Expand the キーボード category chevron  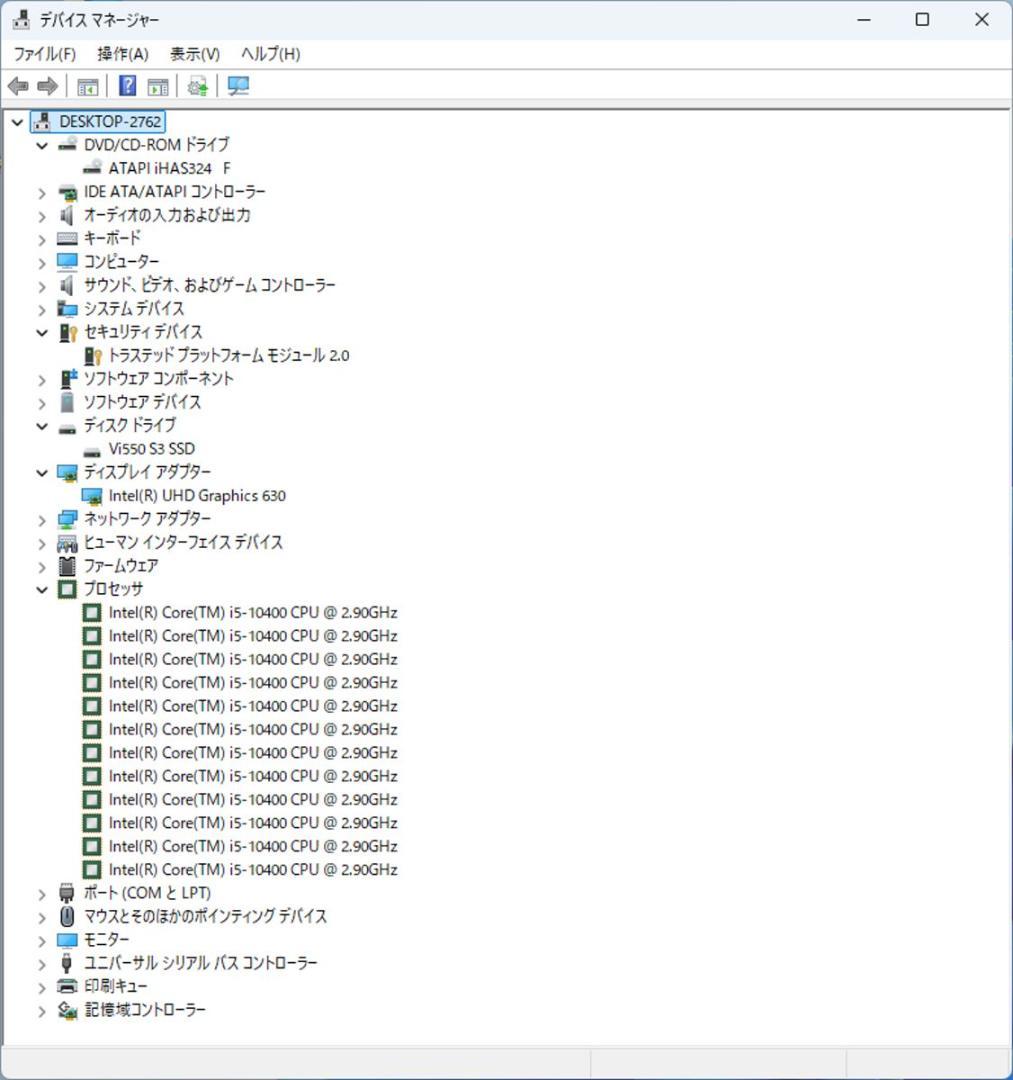41,238
